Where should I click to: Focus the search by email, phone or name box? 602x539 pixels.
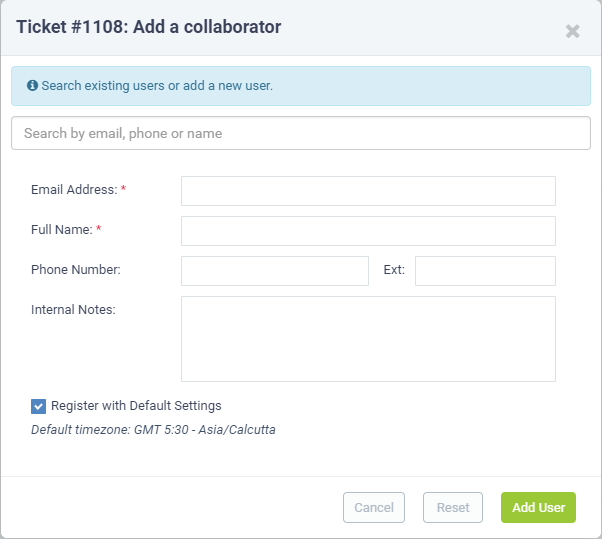[301, 133]
